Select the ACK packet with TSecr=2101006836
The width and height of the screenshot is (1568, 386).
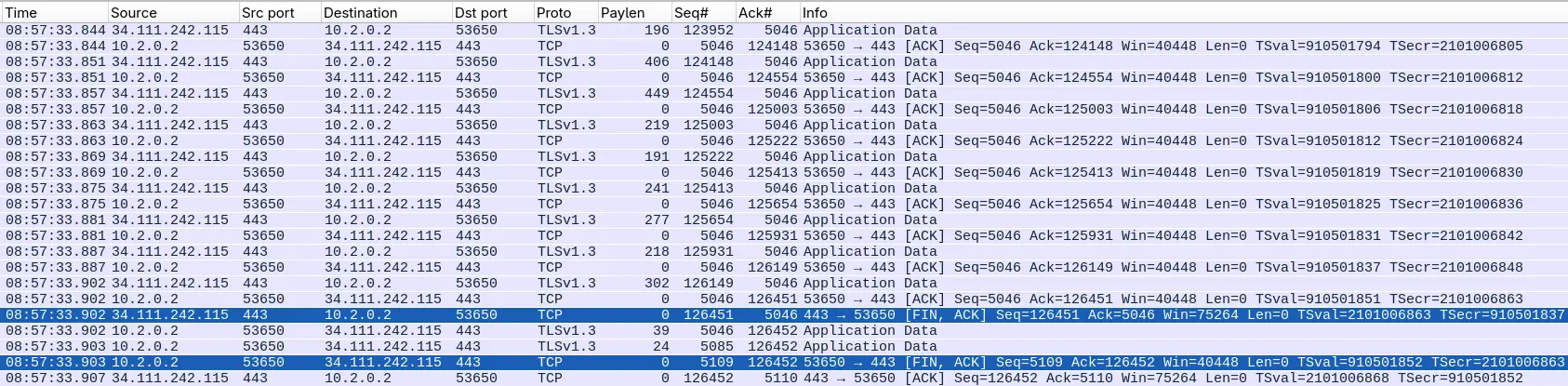tap(784, 204)
